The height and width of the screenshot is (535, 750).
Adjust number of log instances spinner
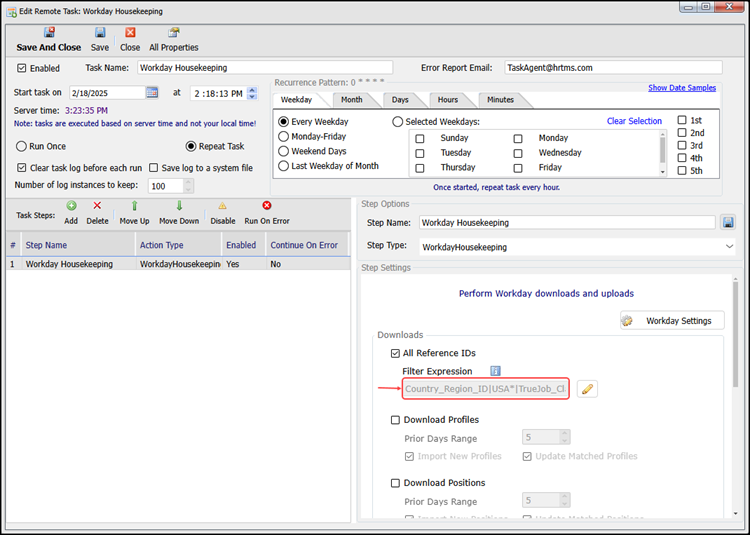click(188, 186)
